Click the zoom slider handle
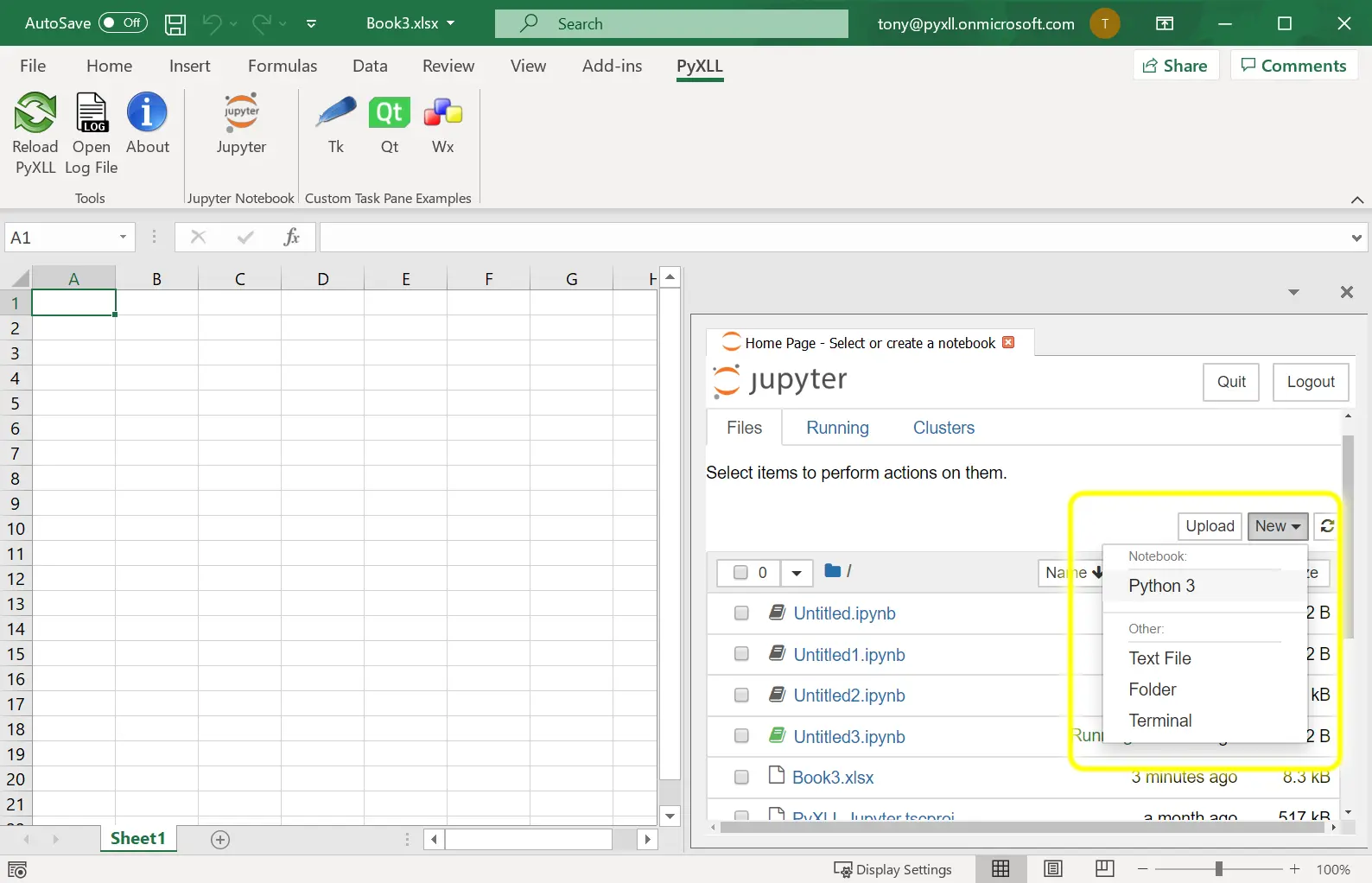The height and width of the screenshot is (883, 1372). coord(1218,869)
